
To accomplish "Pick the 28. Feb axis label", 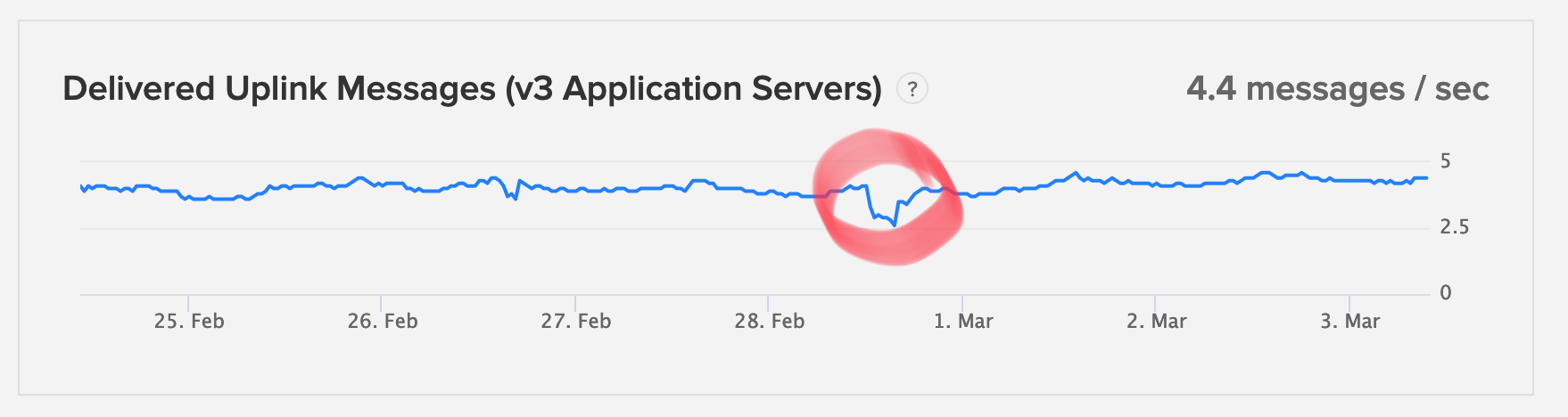I will pos(770,321).
